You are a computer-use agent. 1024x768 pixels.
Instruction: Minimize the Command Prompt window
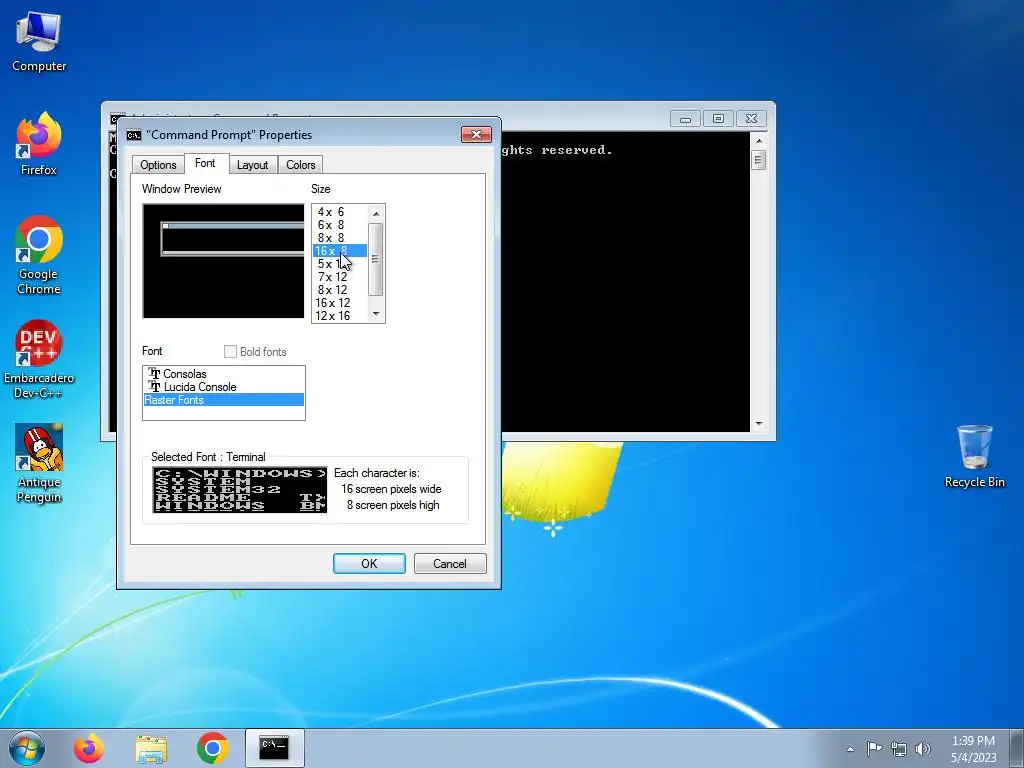click(x=685, y=119)
